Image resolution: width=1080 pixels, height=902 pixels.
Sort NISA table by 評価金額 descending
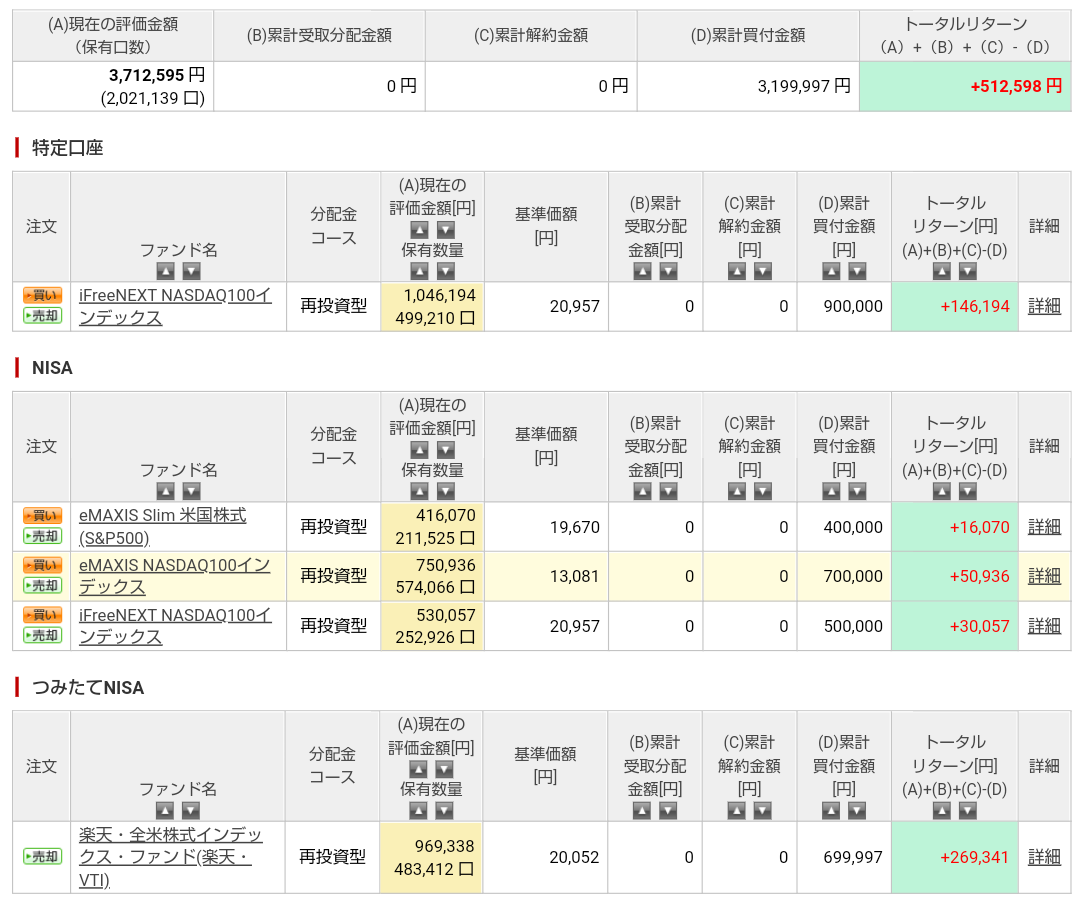pyautogui.click(x=446, y=450)
